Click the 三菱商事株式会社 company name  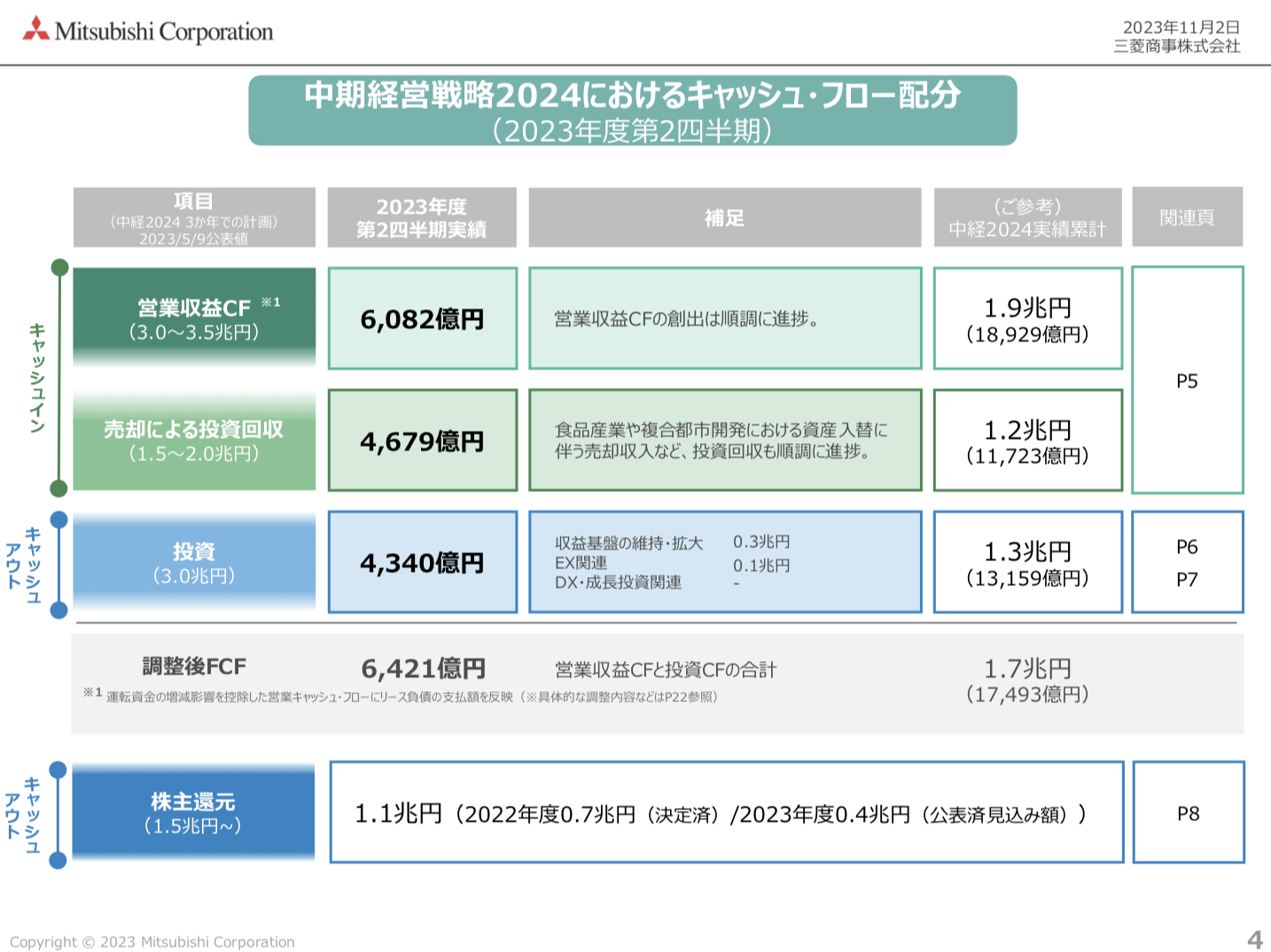tap(1177, 46)
